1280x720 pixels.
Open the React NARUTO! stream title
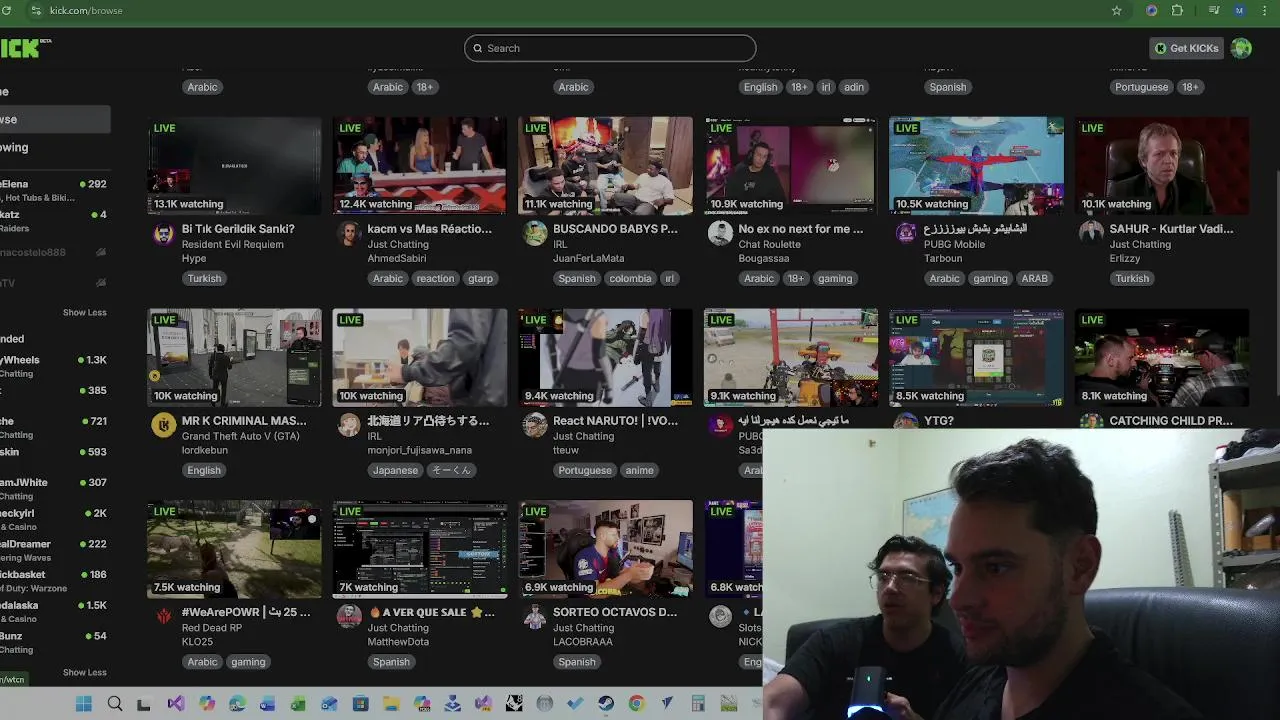615,421
